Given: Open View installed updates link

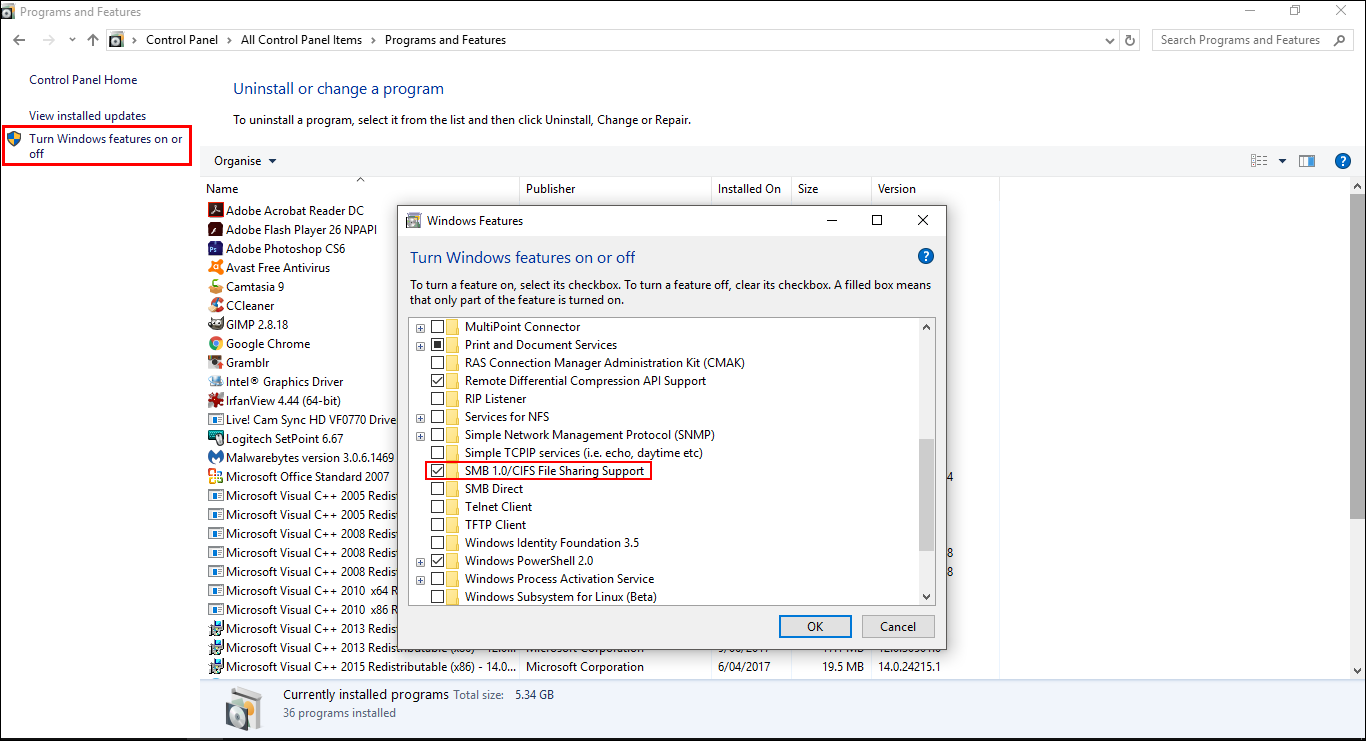Looking at the screenshot, I should [x=87, y=116].
